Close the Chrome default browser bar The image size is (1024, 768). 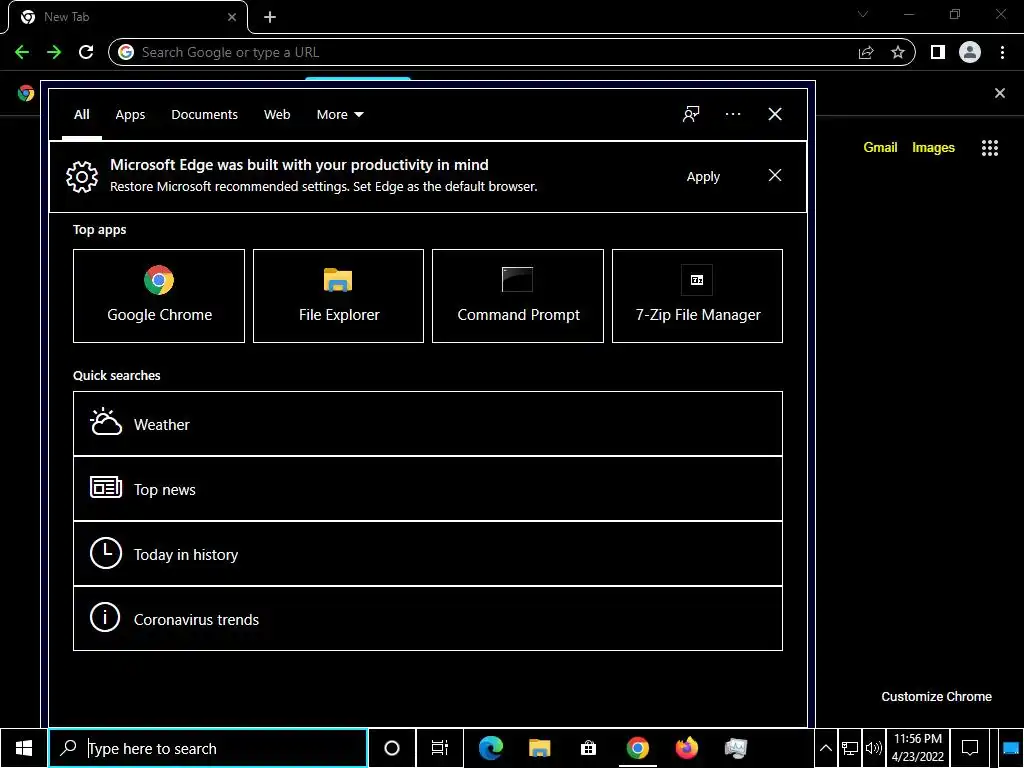[x=1000, y=93]
